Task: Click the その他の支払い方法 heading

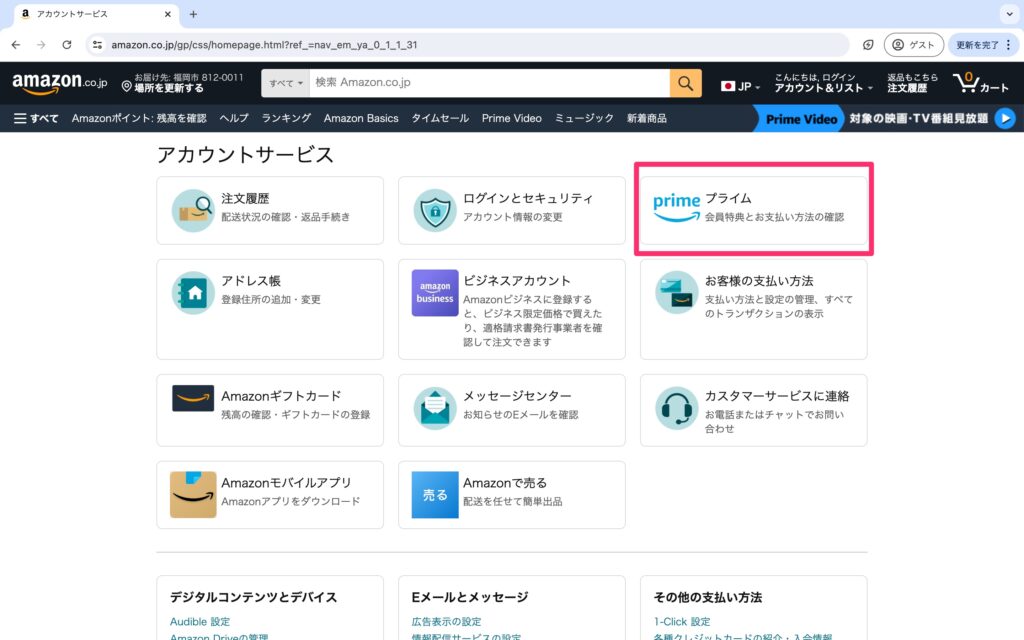Action: pyautogui.click(x=708, y=597)
